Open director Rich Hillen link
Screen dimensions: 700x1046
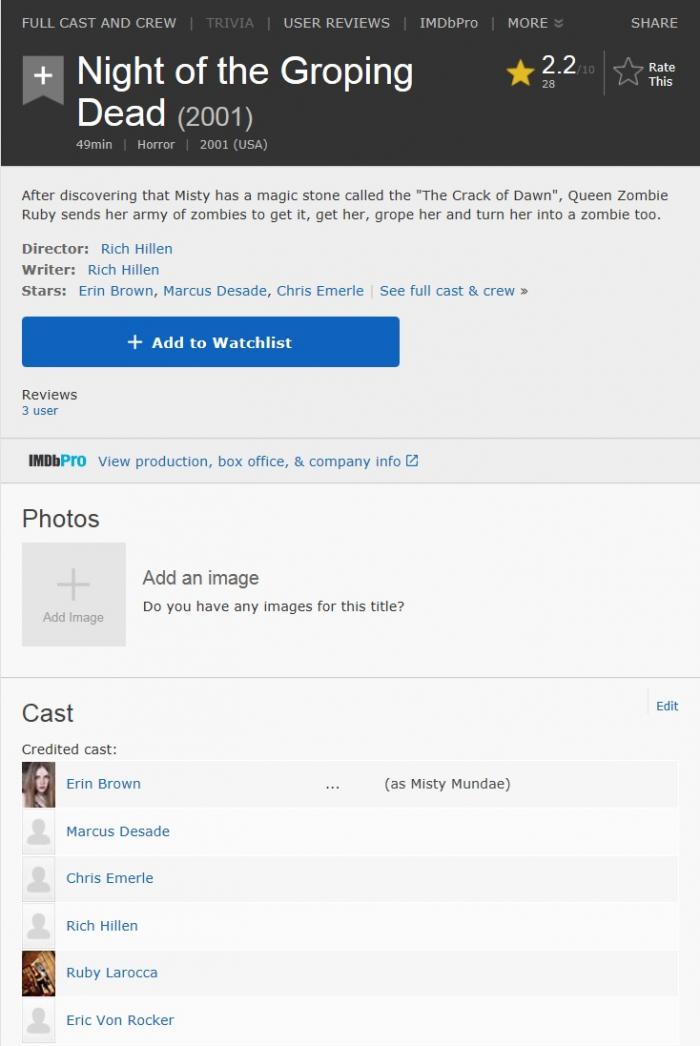coord(137,249)
